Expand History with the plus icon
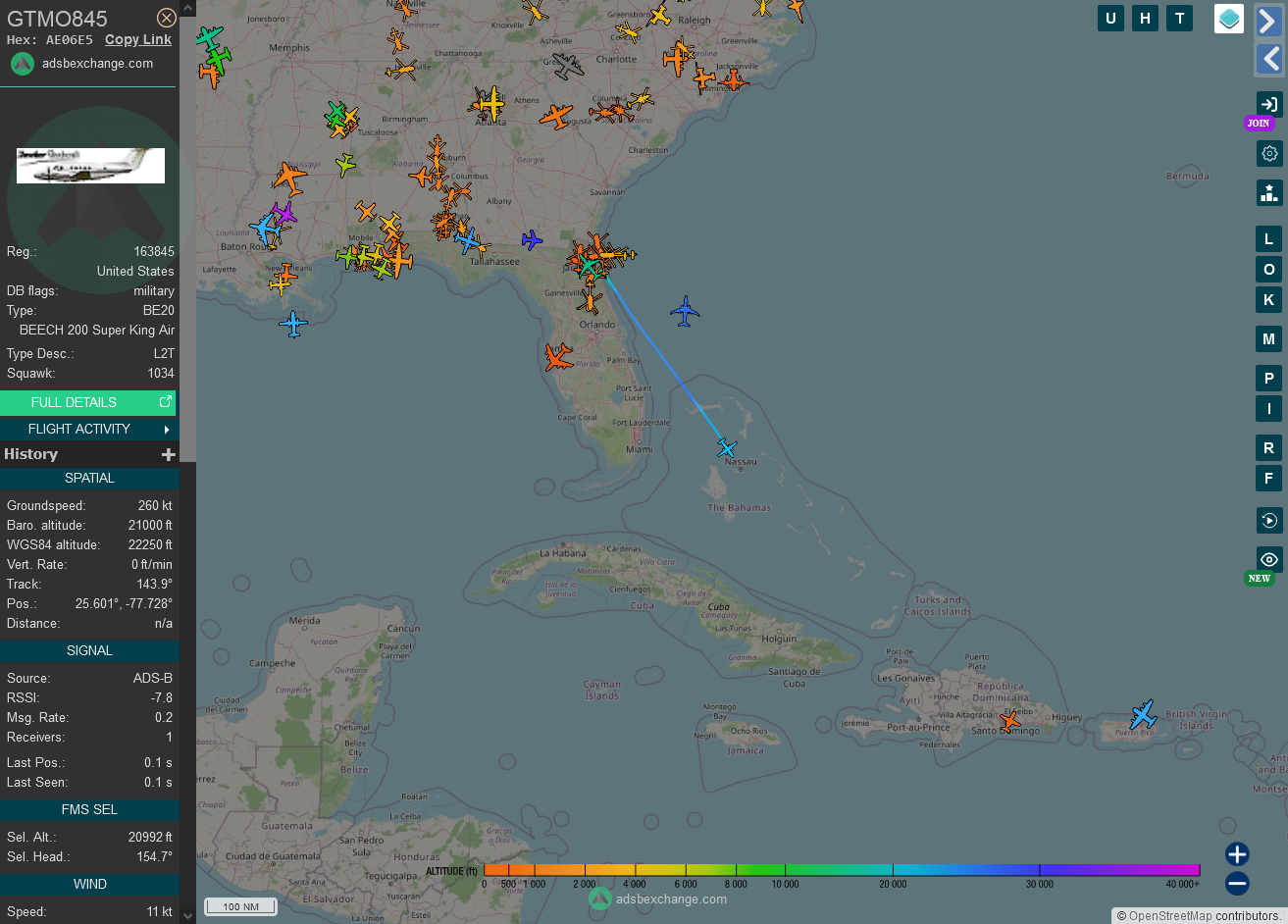Image resolution: width=1288 pixels, height=924 pixels. pyautogui.click(x=169, y=454)
